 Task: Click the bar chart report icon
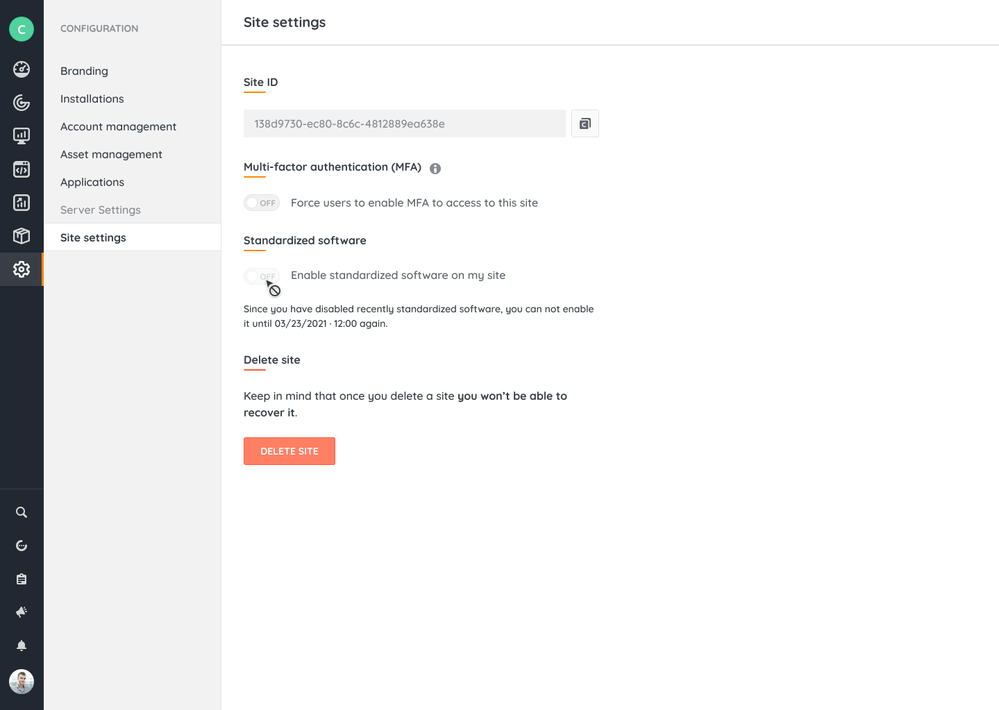pos(21,203)
